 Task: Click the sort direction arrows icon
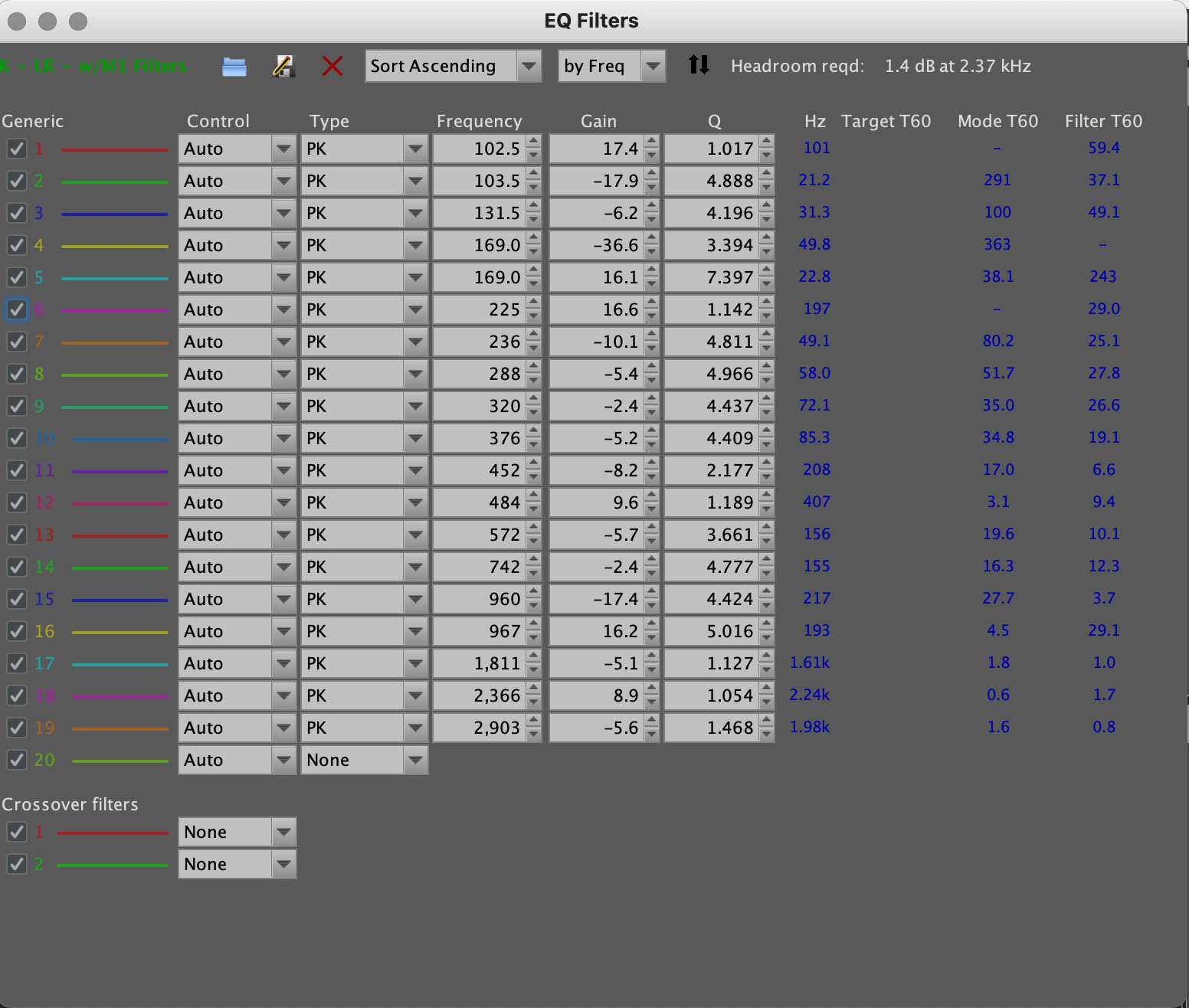(698, 66)
